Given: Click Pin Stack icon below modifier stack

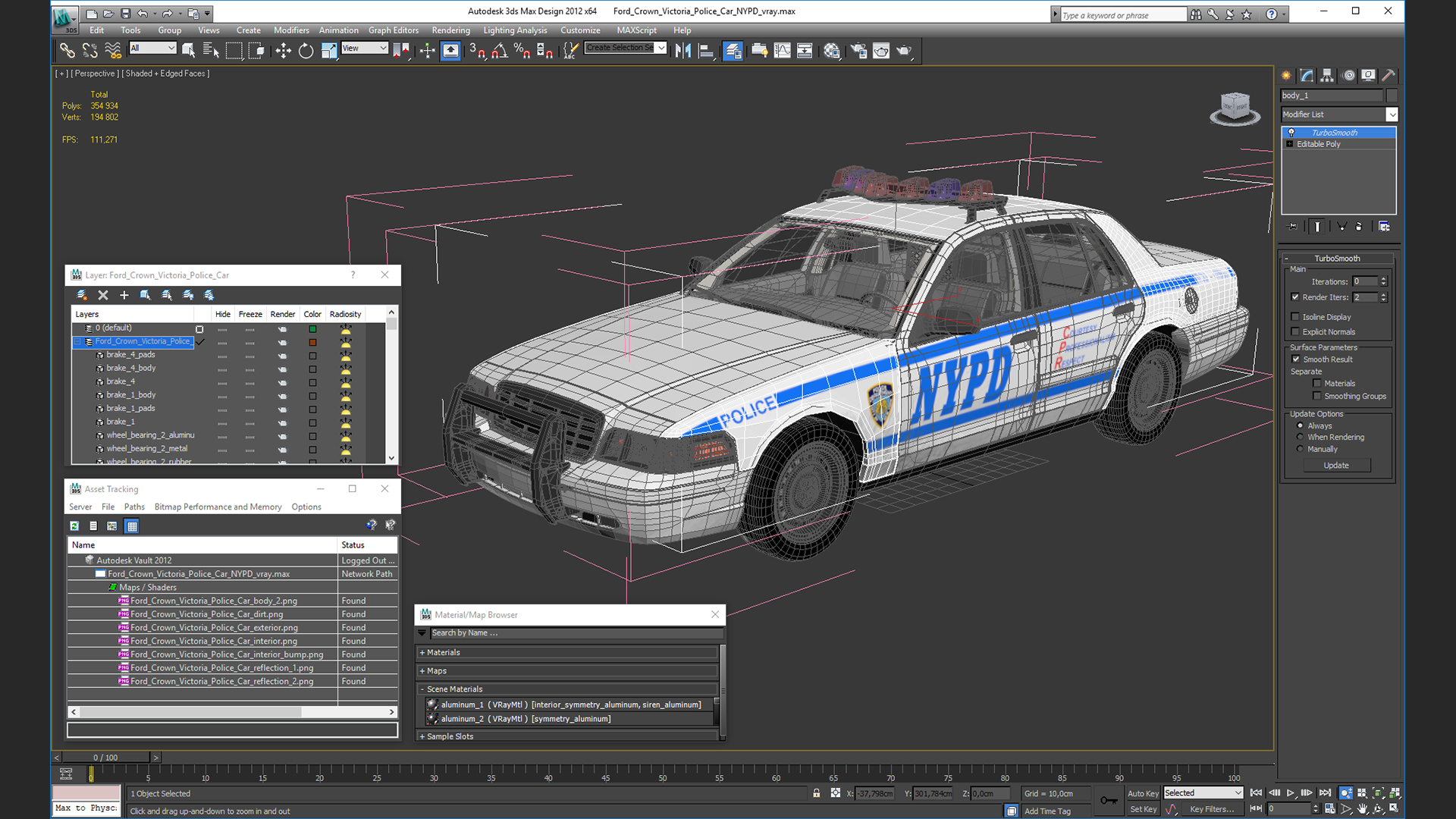Looking at the screenshot, I should (1293, 226).
